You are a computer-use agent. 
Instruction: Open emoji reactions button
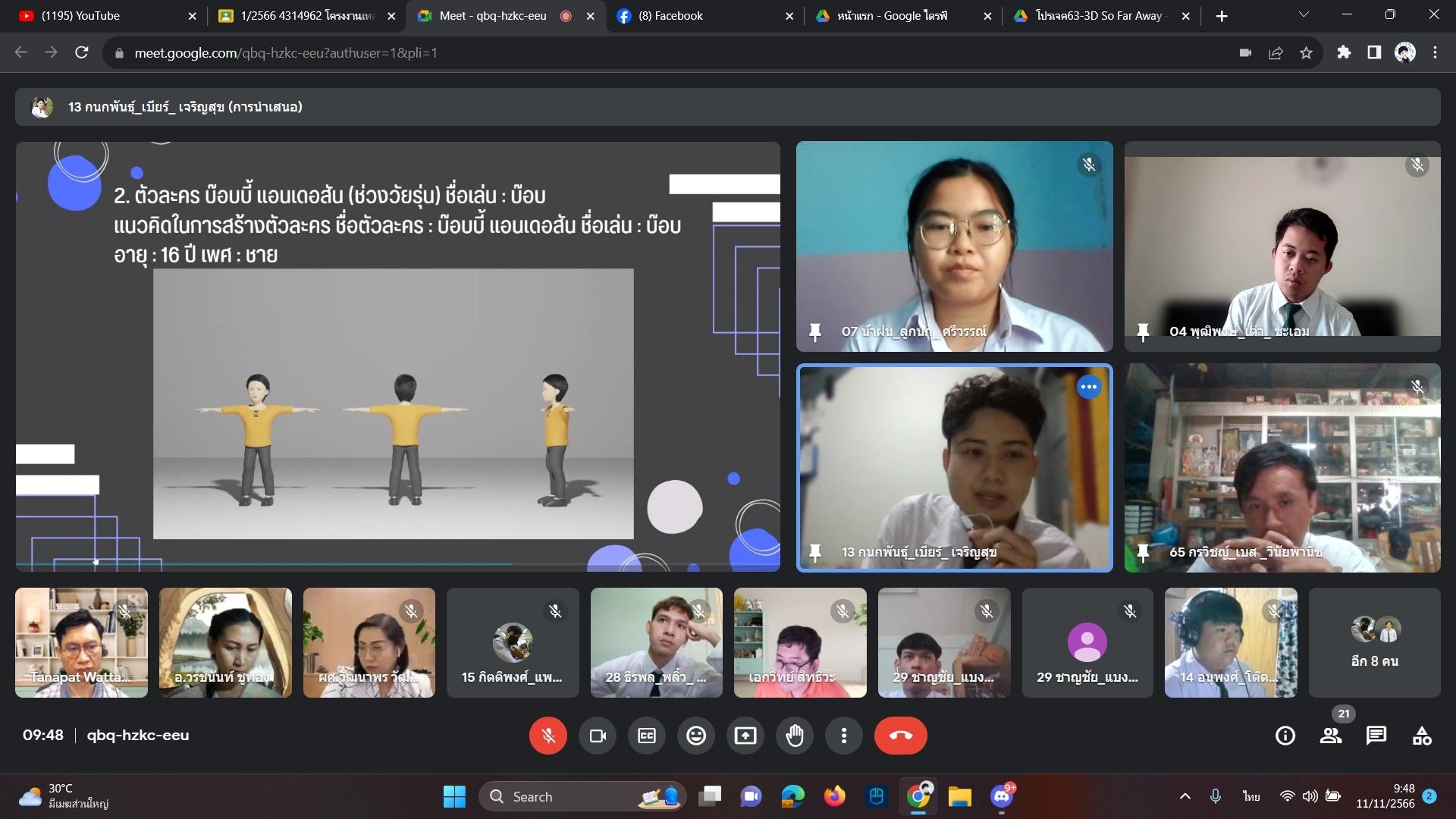point(696,736)
